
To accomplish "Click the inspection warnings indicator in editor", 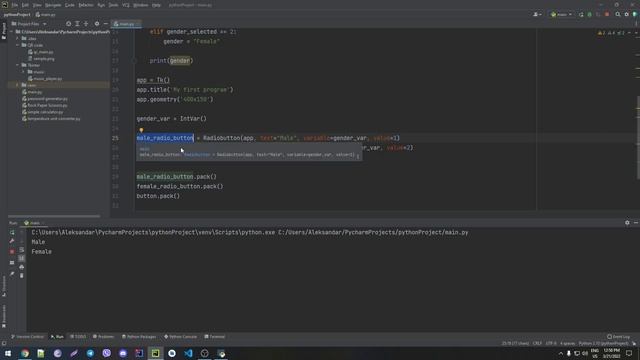I will point(611,33).
